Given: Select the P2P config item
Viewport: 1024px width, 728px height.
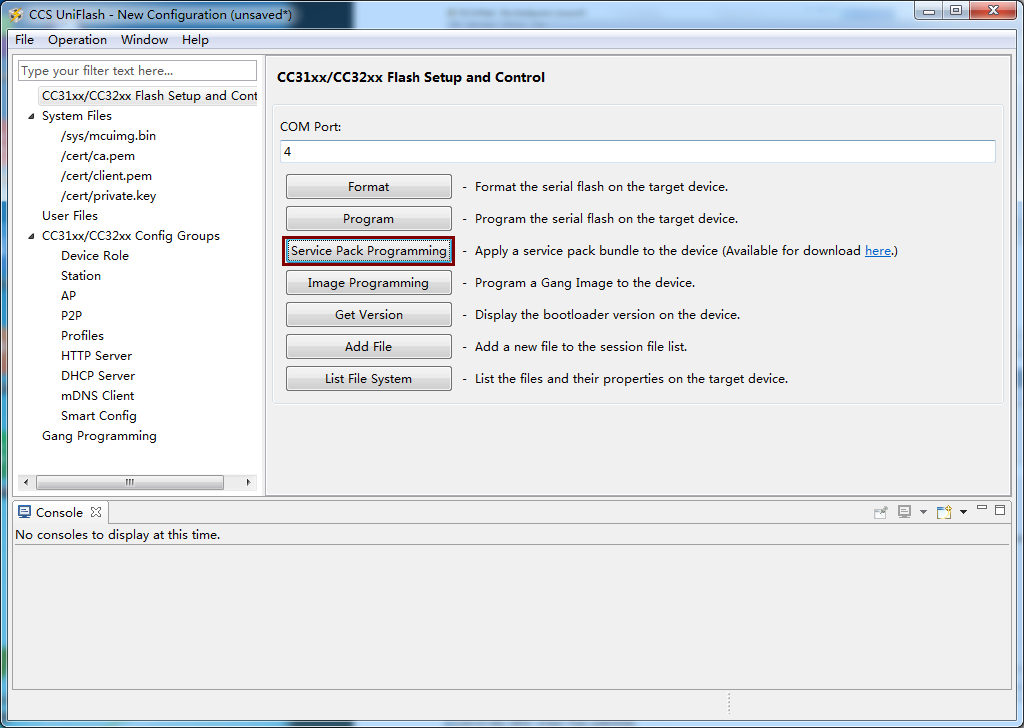Looking at the screenshot, I should 71,316.
